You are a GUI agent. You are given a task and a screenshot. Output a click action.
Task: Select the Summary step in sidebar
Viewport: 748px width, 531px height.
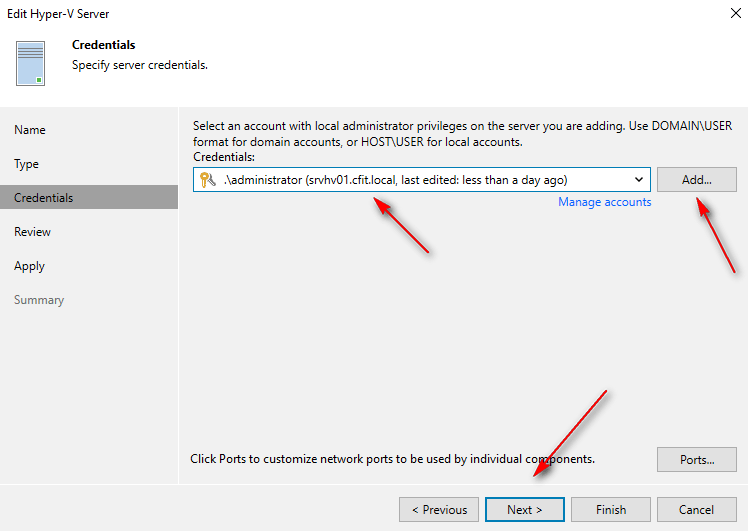coord(39,300)
